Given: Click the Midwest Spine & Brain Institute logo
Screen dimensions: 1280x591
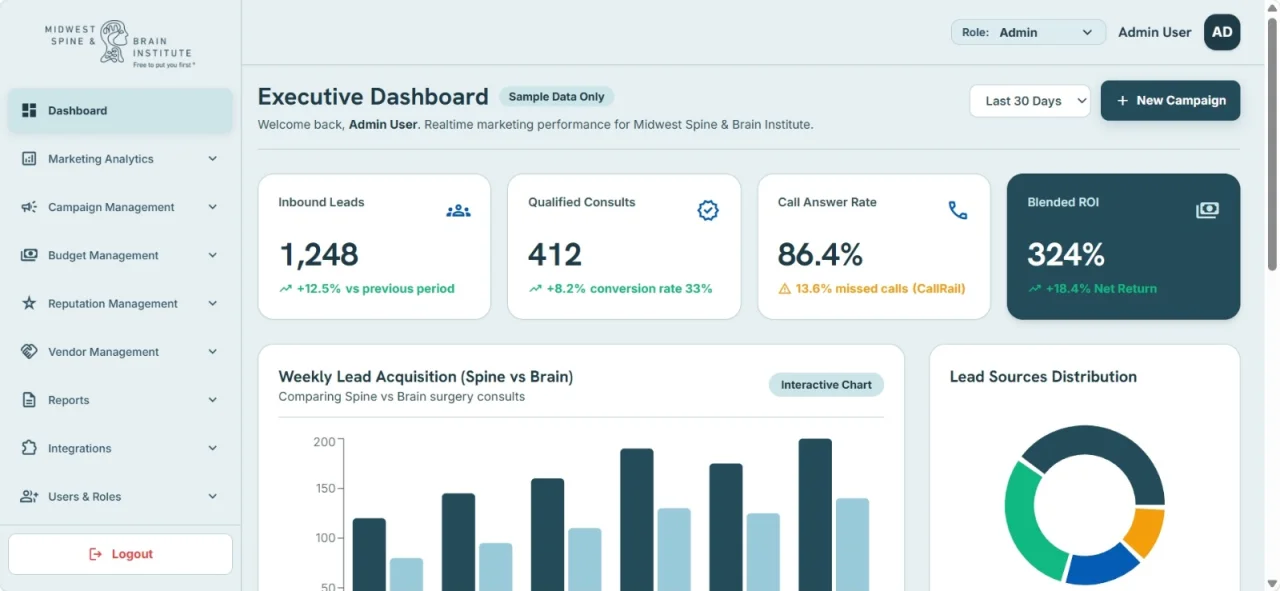Looking at the screenshot, I should [x=118, y=44].
